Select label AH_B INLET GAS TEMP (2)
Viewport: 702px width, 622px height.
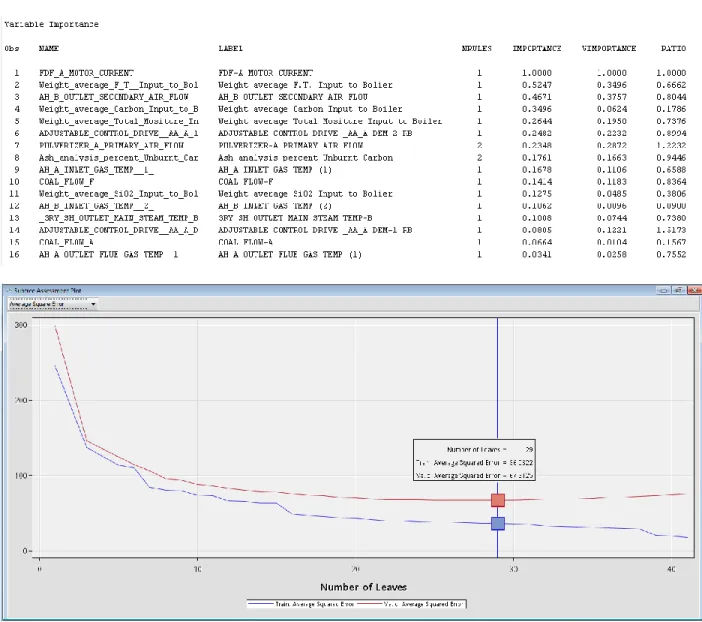[x=275, y=206]
